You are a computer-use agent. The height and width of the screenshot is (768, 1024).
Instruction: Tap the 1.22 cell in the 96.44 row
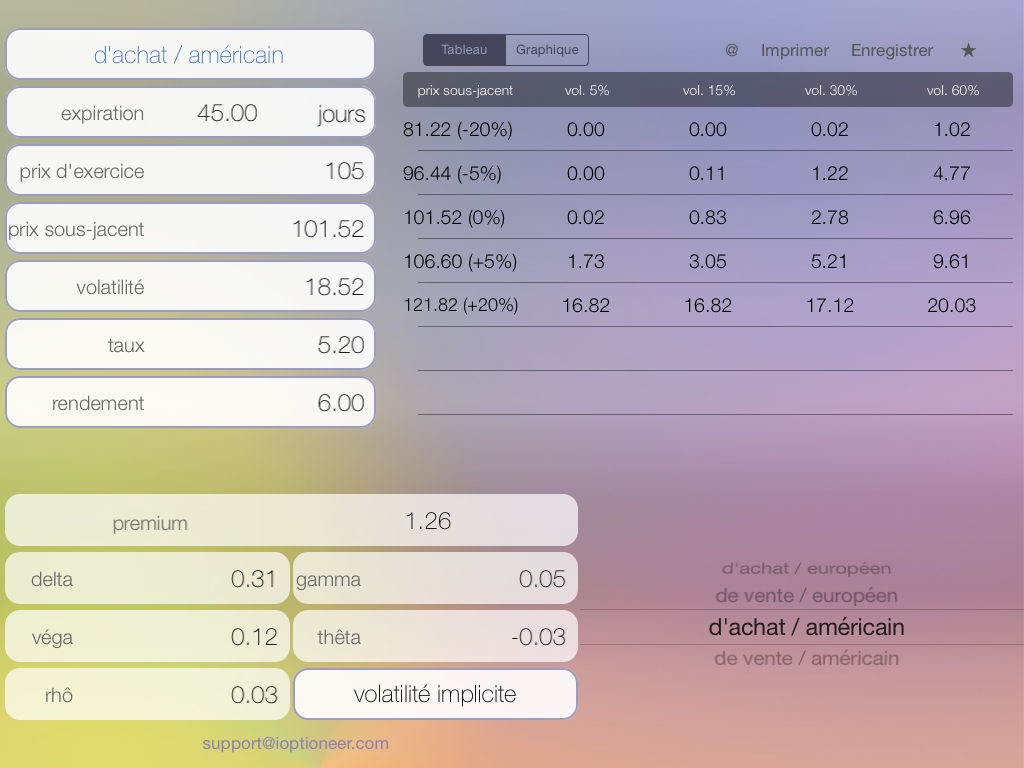click(x=829, y=173)
